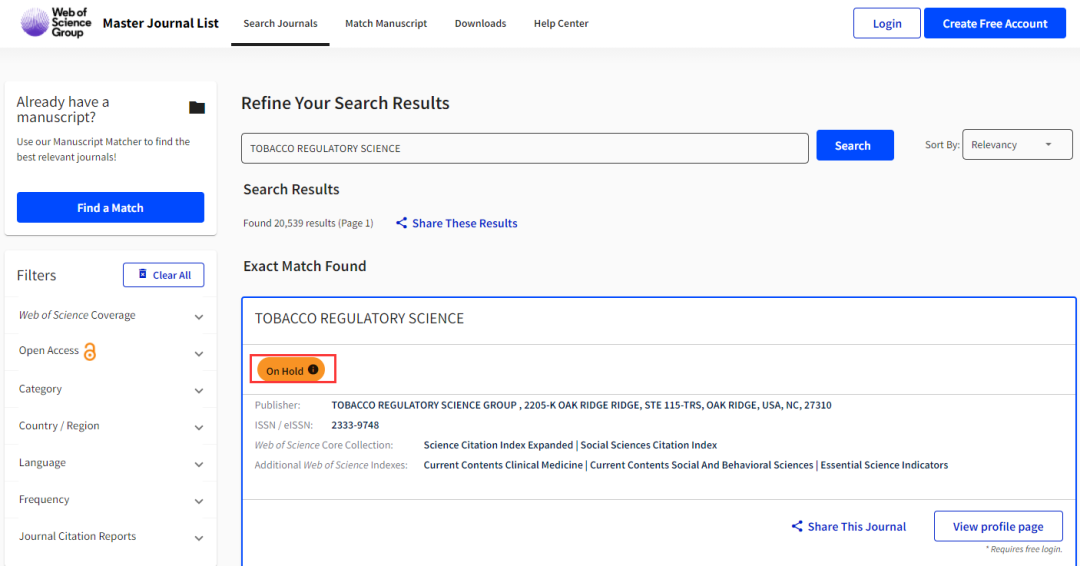Viewport: 1080px width, 566px height.
Task: Click Requires free login note
Action: 1024,549
